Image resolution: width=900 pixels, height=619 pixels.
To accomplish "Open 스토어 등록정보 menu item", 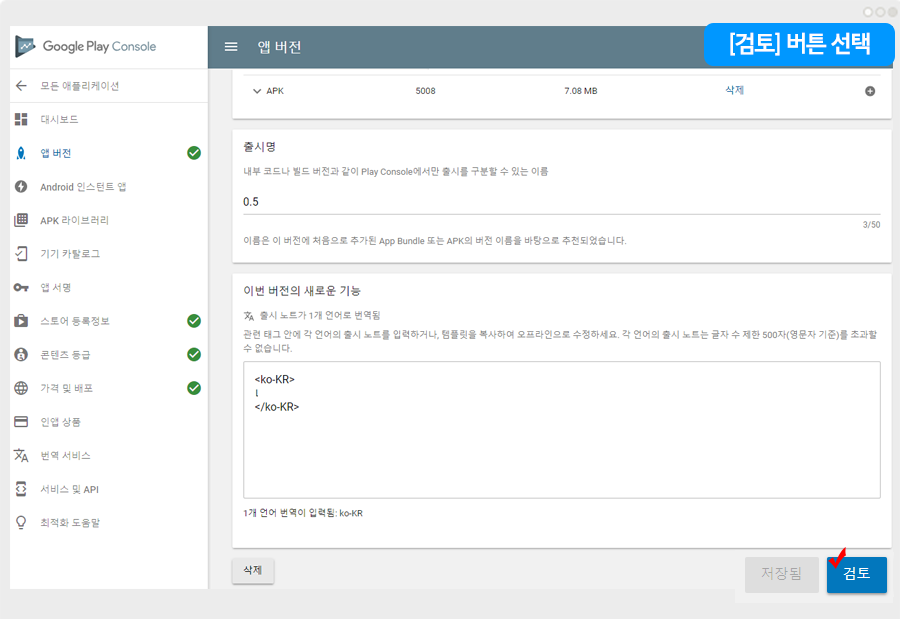I will click(x=75, y=321).
